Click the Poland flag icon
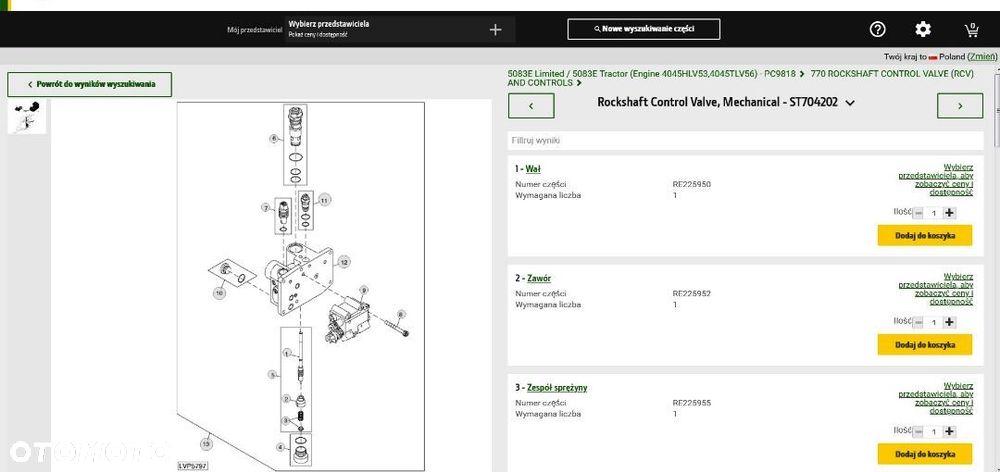This screenshot has height=472, width=1000. pos(933,57)
